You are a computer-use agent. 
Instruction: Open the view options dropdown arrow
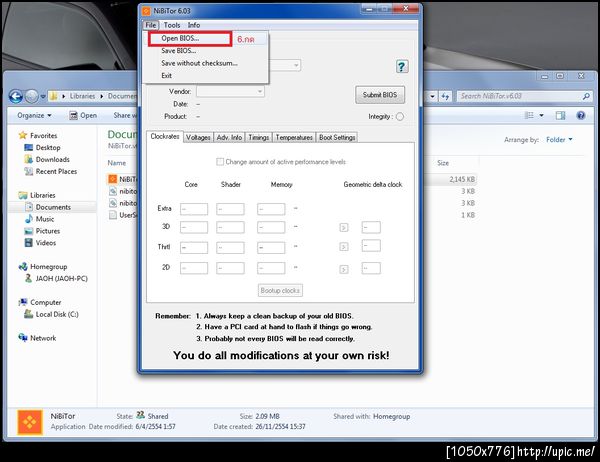[x=541, y=115]
